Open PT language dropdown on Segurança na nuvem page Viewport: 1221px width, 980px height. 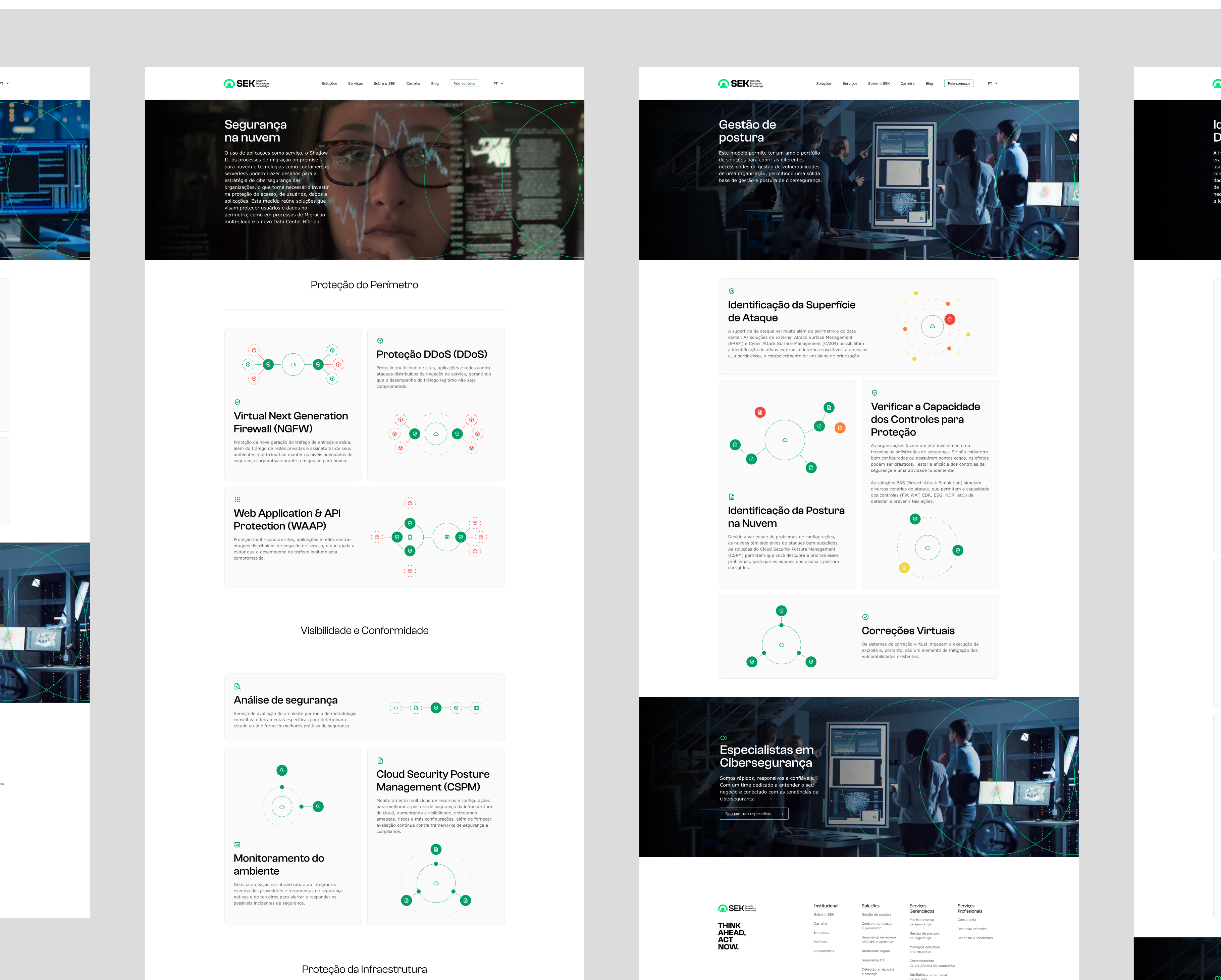[498, 83]
